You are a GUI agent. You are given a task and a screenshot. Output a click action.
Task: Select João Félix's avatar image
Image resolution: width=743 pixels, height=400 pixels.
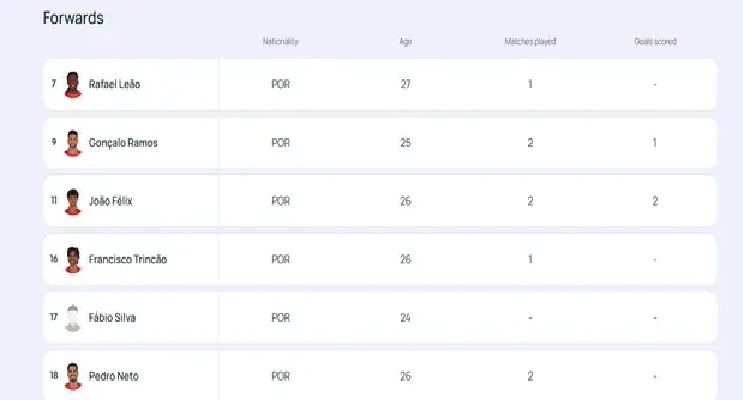click(73, 201)
